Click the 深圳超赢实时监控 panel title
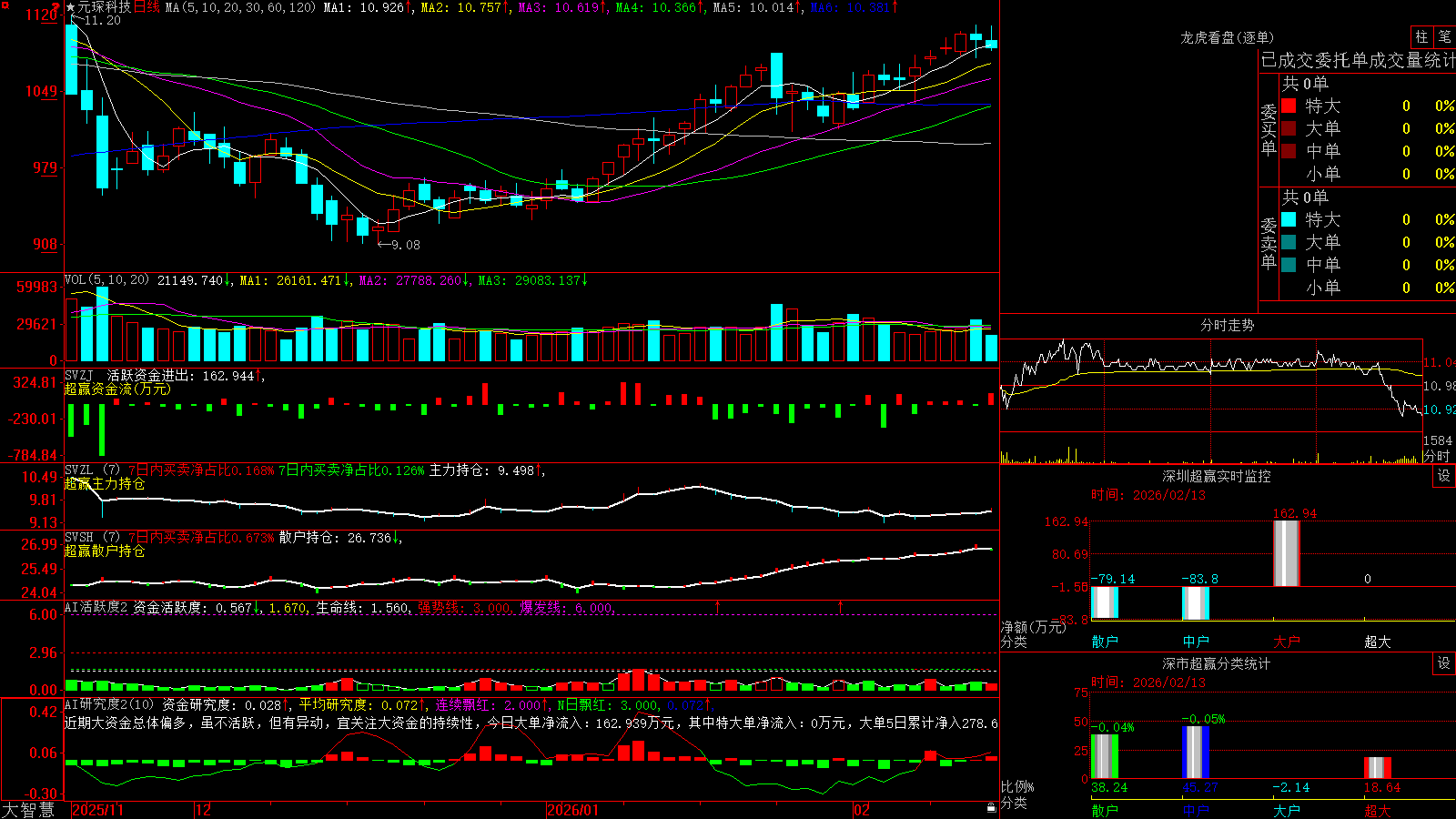 pos(1217,476)
